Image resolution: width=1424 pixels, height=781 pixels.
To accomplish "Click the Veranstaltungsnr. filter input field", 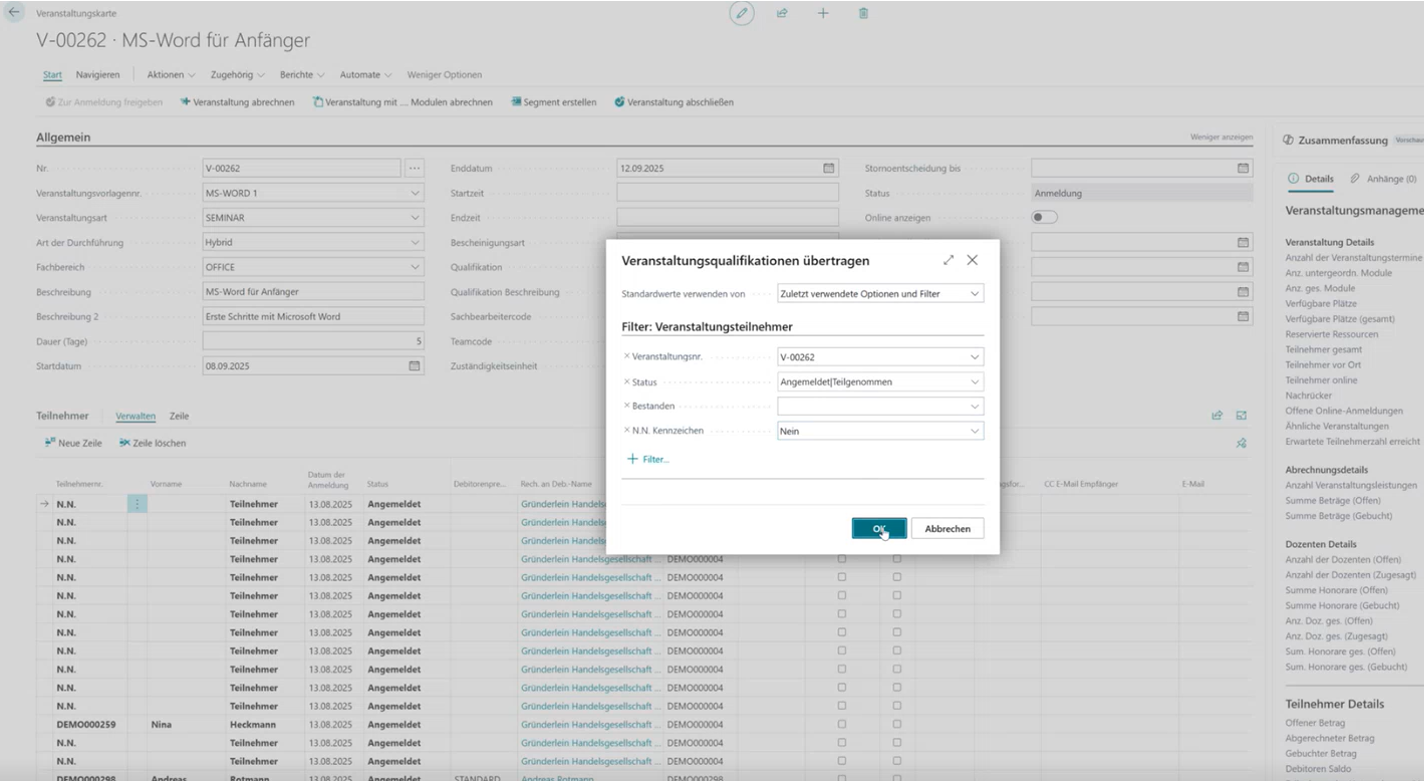I will pos(870,357).
